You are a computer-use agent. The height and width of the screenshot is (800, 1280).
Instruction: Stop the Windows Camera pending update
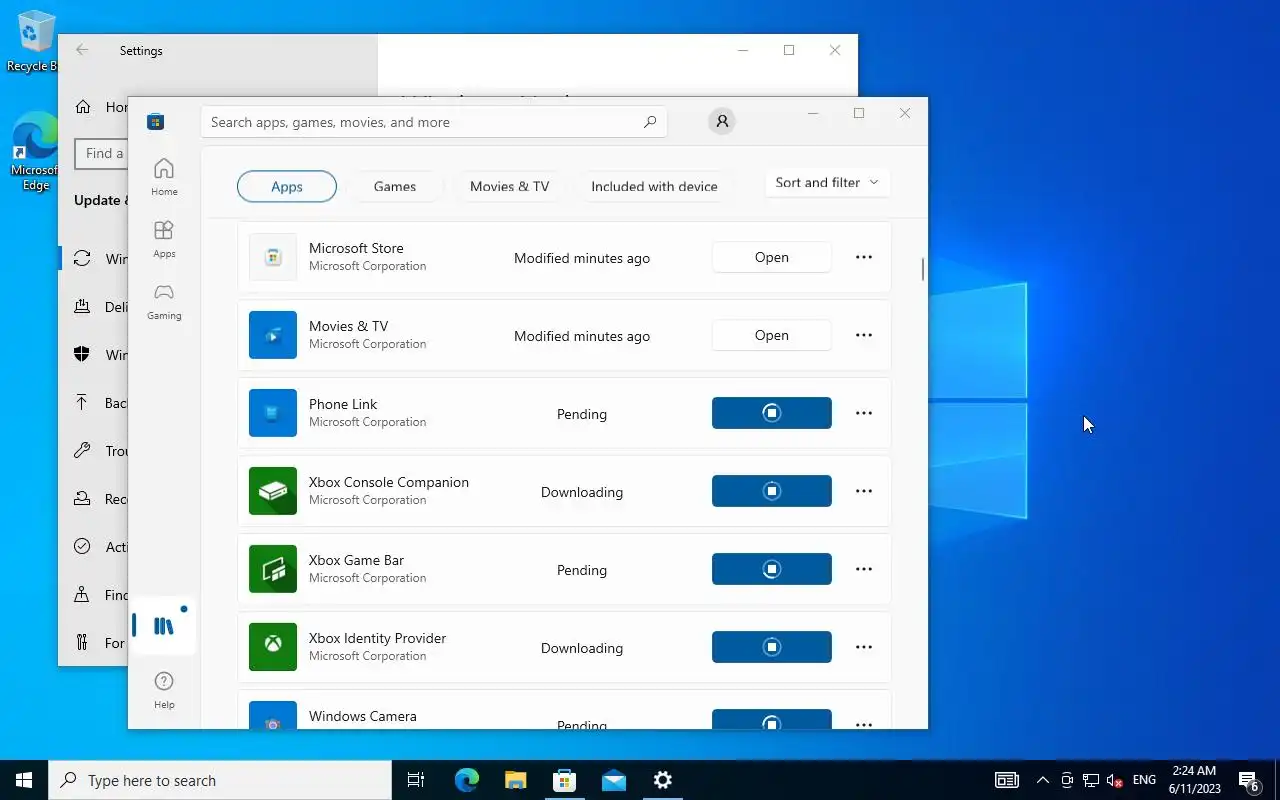click(x=772, y=719)
